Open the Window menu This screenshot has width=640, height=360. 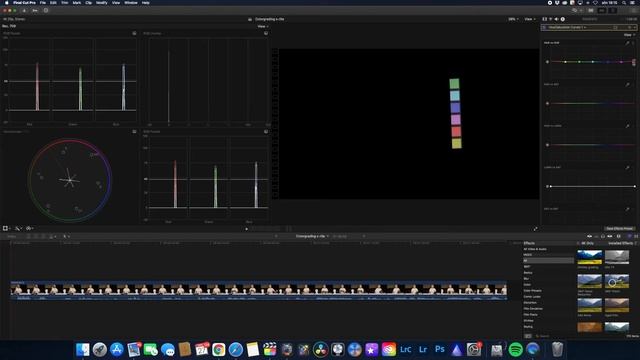(x=131, y=2)
